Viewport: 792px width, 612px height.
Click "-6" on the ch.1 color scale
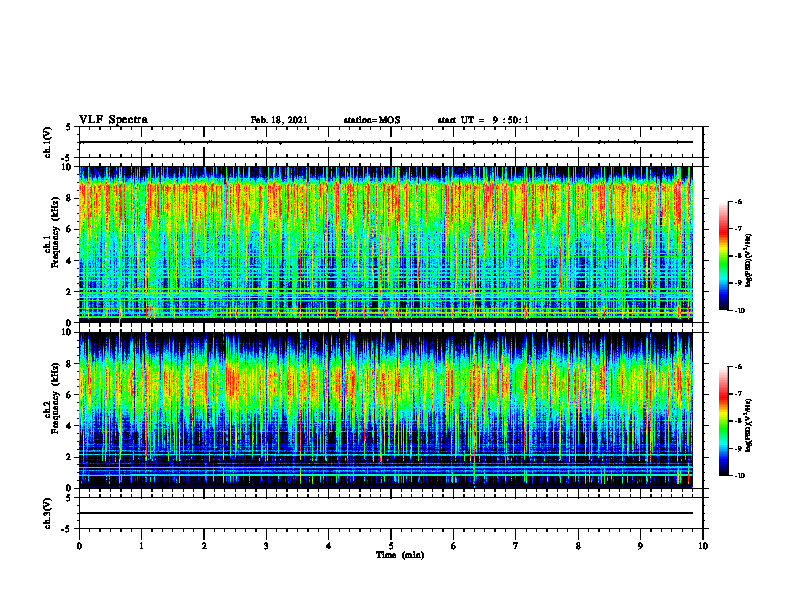tap(738, 201)
